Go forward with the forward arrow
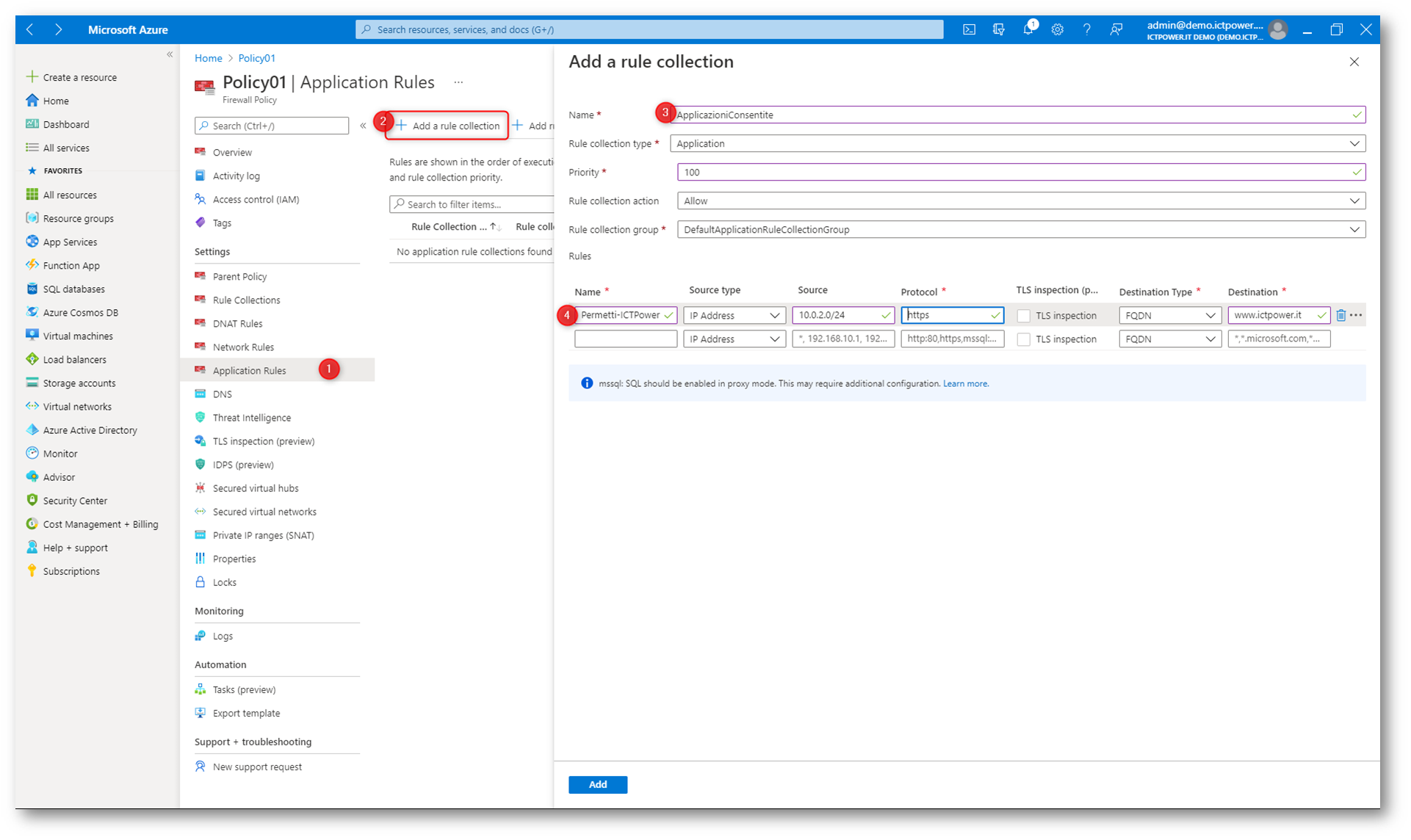The width and height of the screenshot is (1411, 840). pos(59,30)
